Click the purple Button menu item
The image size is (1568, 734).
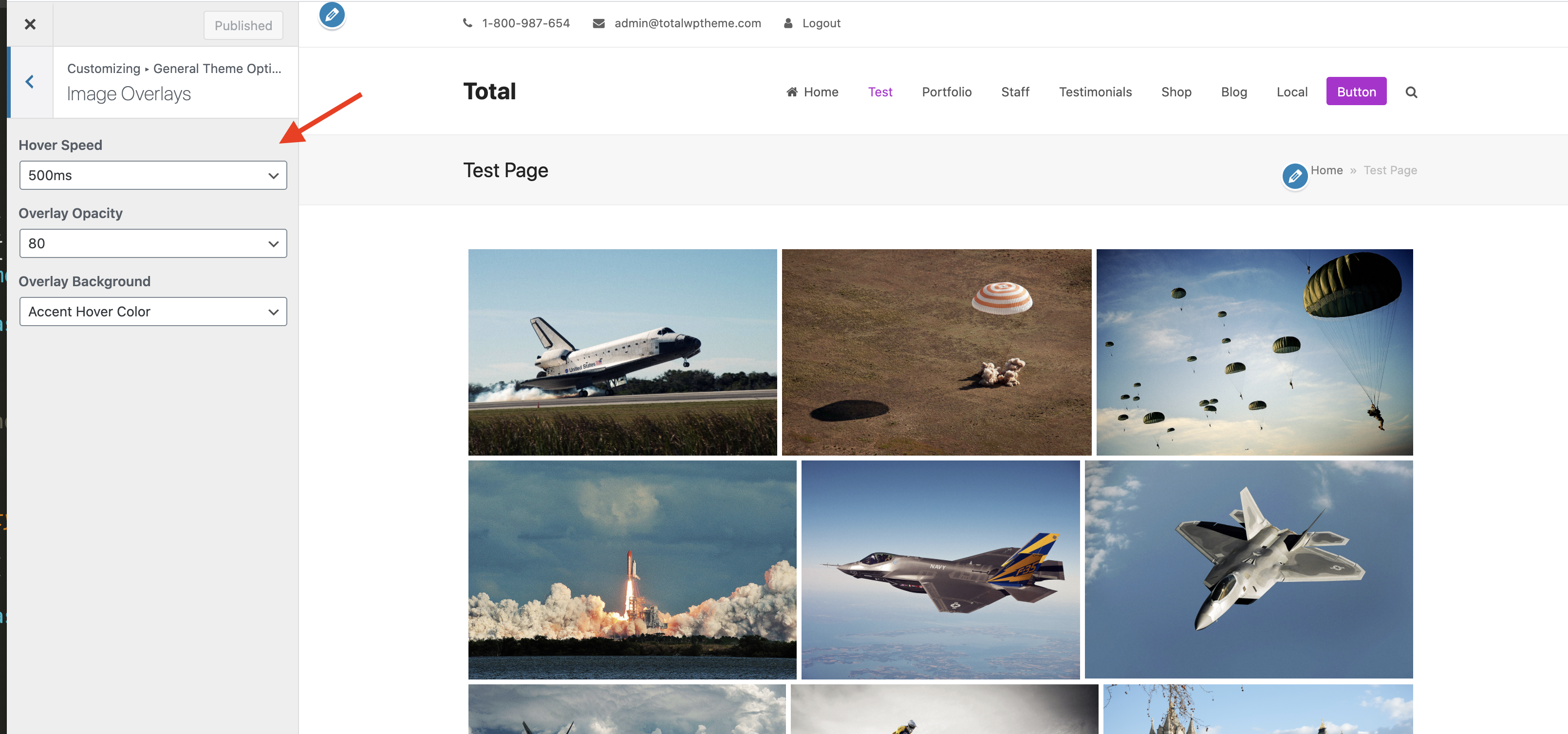coord(1356,92)
